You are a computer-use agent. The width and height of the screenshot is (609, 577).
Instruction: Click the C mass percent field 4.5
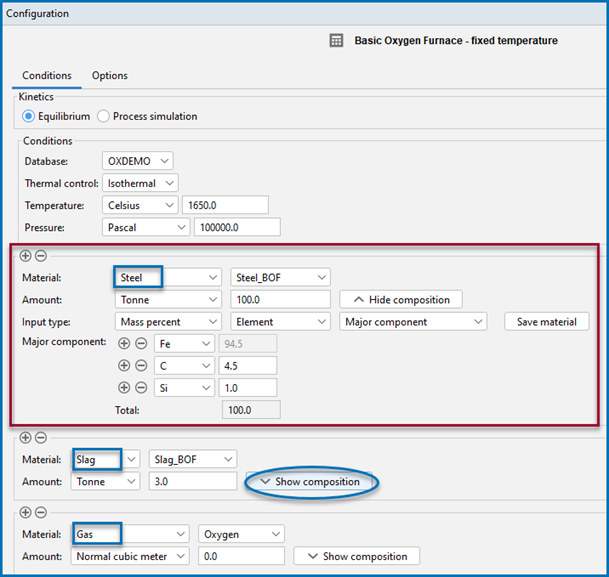click(x=248, y=365)
